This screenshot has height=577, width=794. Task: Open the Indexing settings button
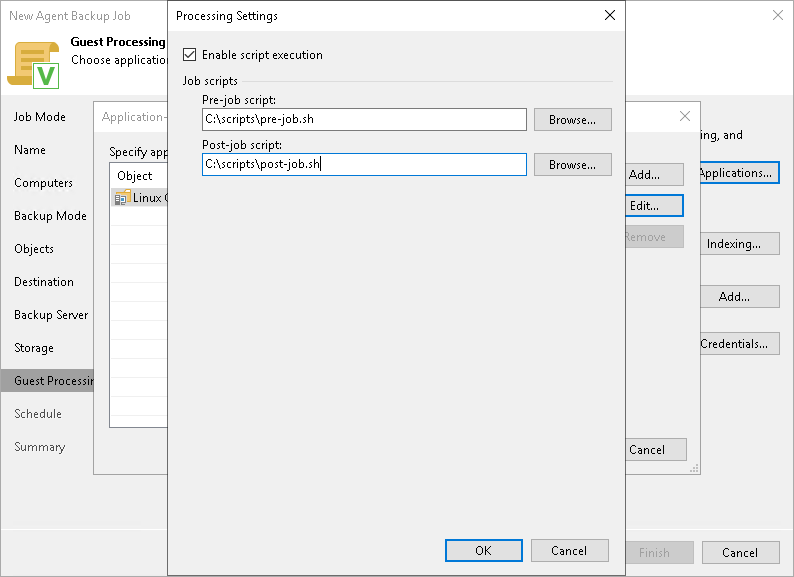[740, 244]
